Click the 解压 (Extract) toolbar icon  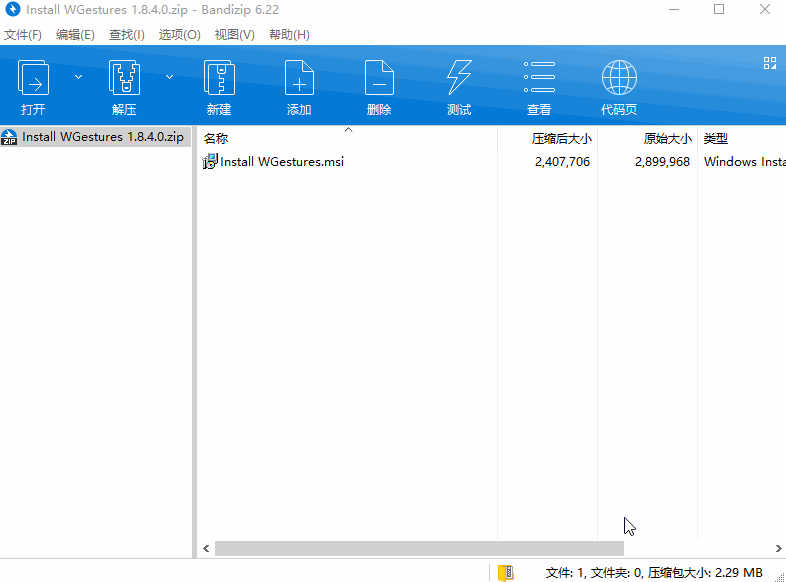[x=124, y=77]
